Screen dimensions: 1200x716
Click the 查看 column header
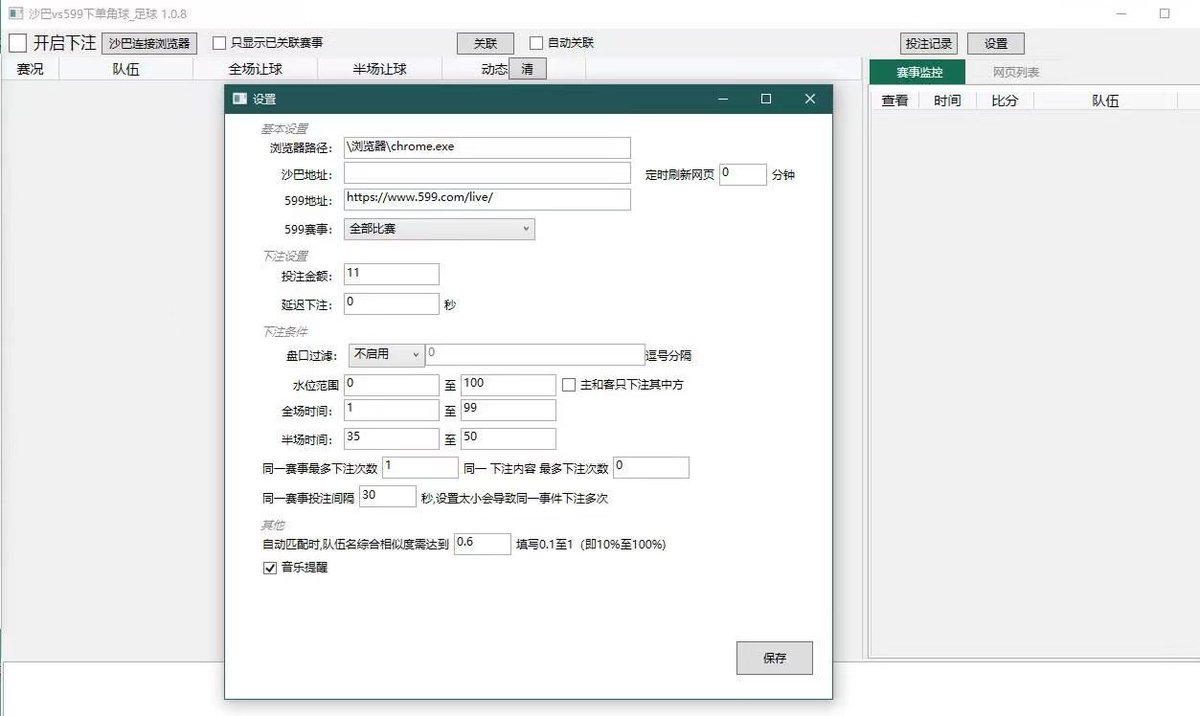(895, 100)
